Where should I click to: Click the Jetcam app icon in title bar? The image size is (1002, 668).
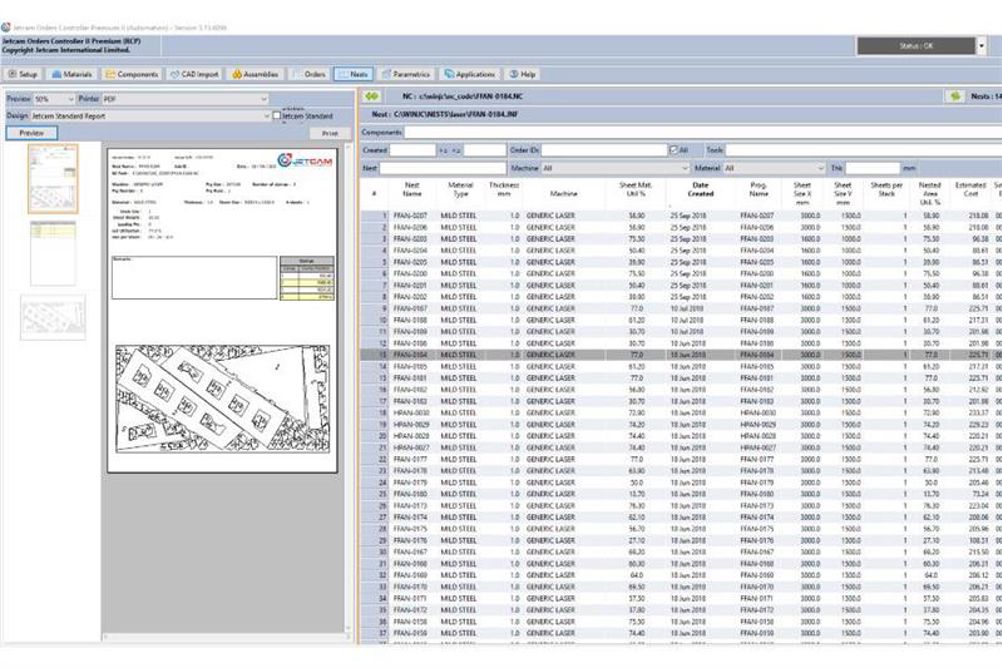coord(6,27)
